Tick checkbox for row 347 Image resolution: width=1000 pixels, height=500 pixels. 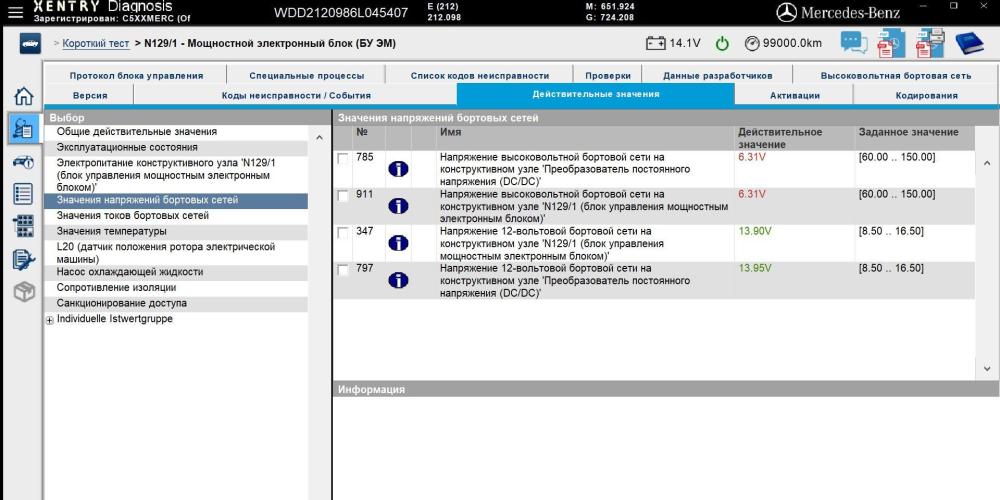pos(343,233)
